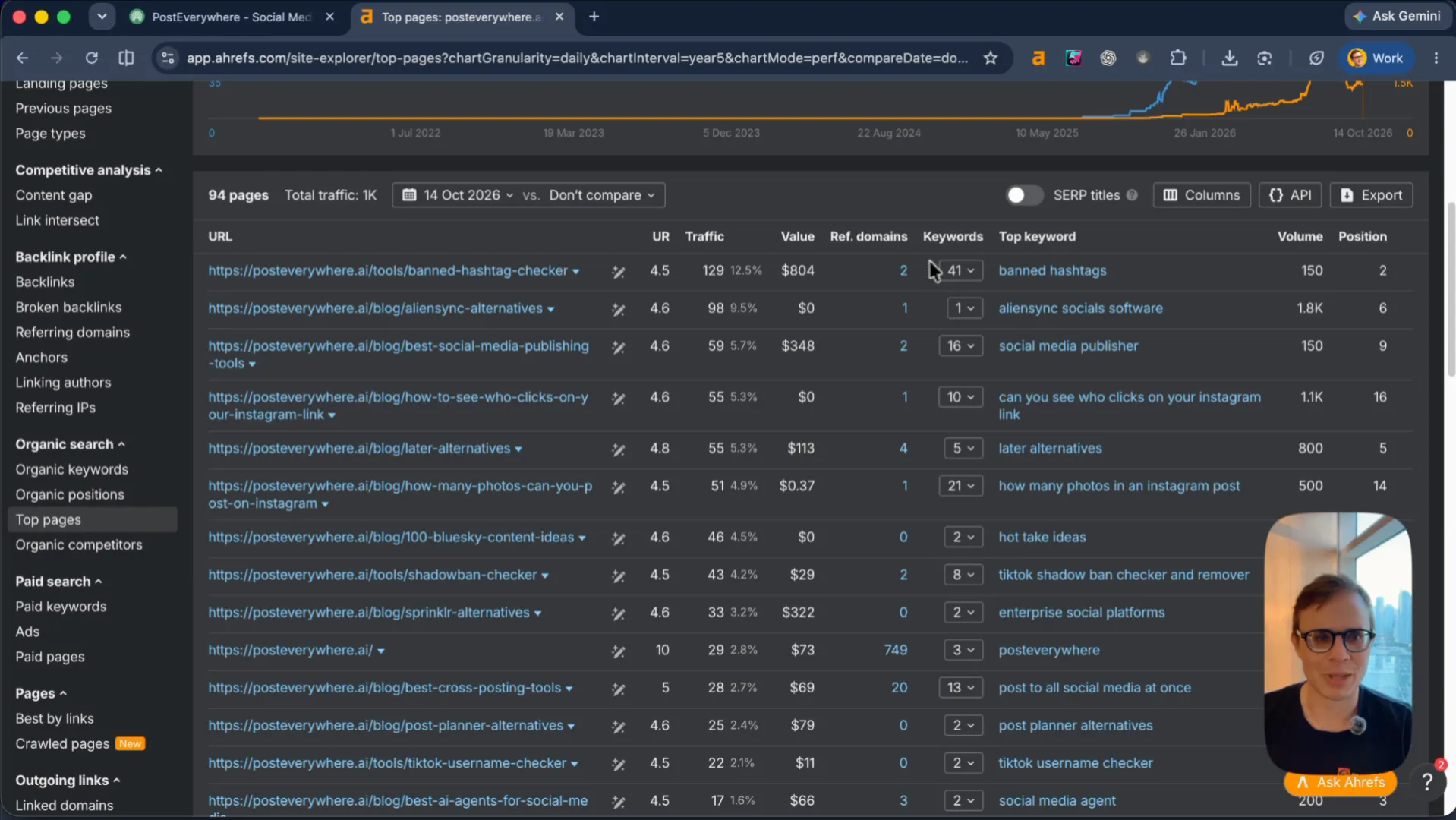Open the Ahrefs extension icon in the toolbar
1456x820 pixels.
tap(1038, 58)
